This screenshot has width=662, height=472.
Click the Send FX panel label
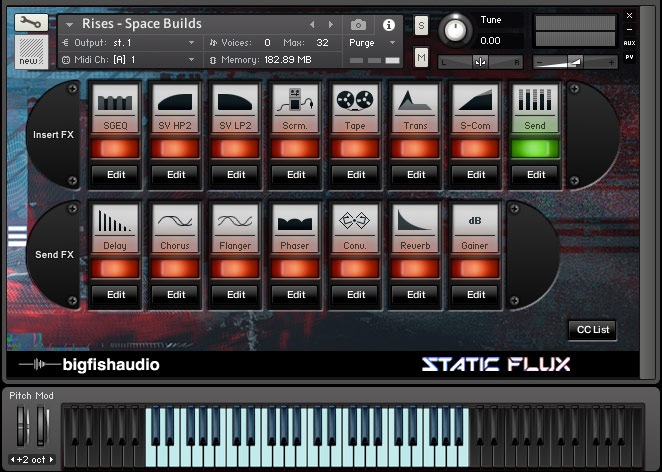[54, 255]
